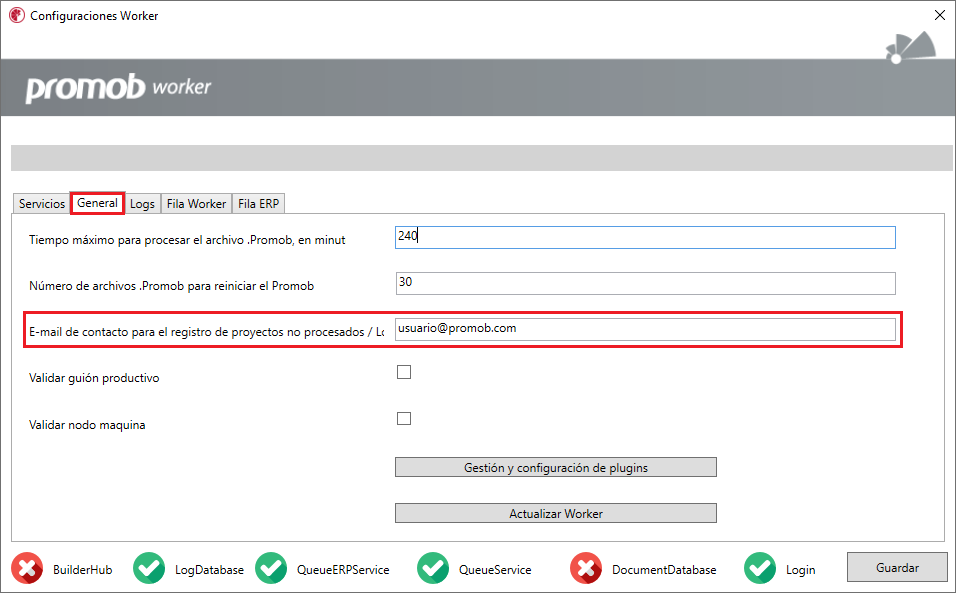Image resolution: width=956 pixels, height=593 pixels.
Task: Click the 'Validar guión productivo' label
Action: tap(94, 378)
